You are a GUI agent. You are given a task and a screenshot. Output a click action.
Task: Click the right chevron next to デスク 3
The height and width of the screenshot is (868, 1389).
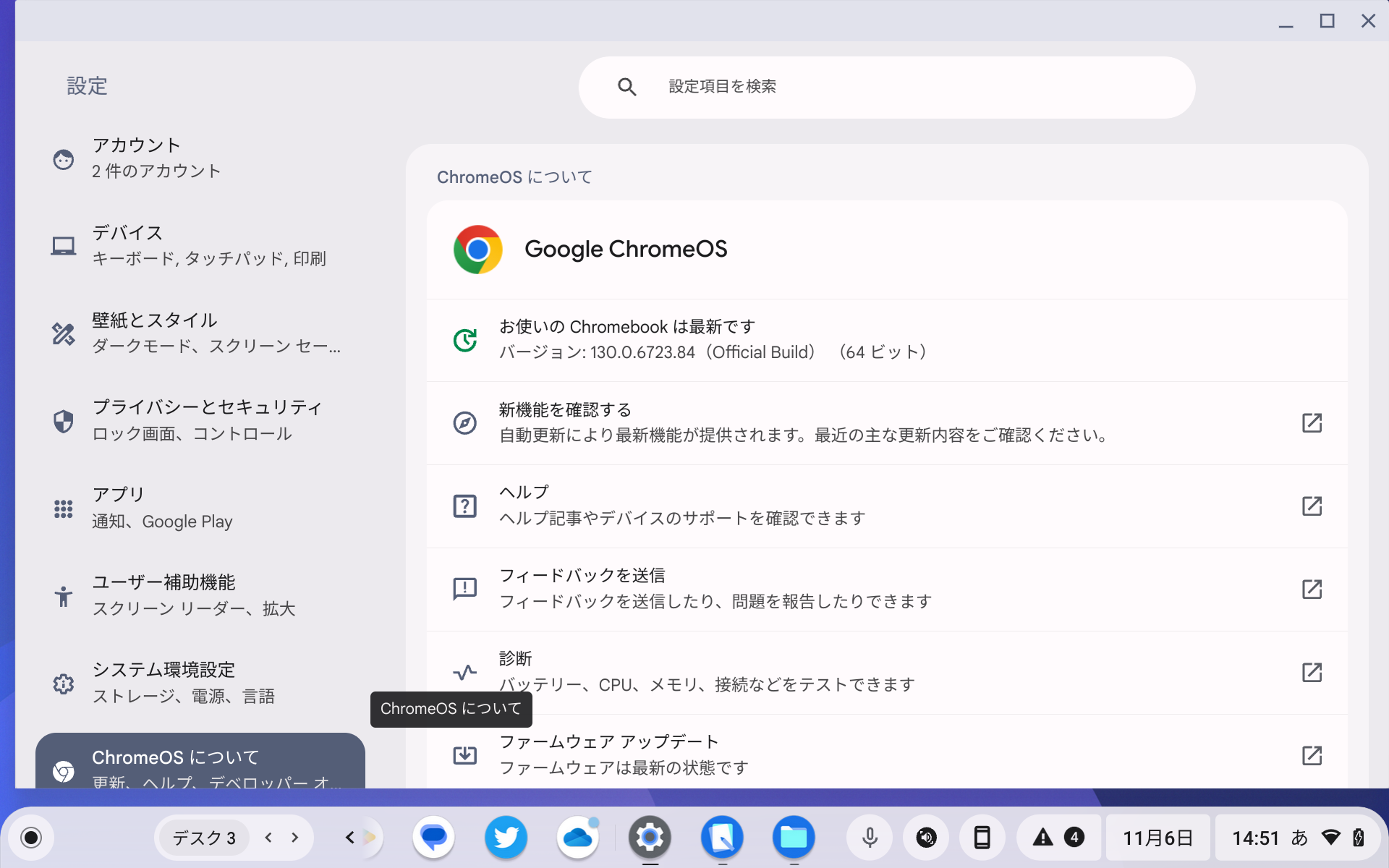(x=294, y=837)
